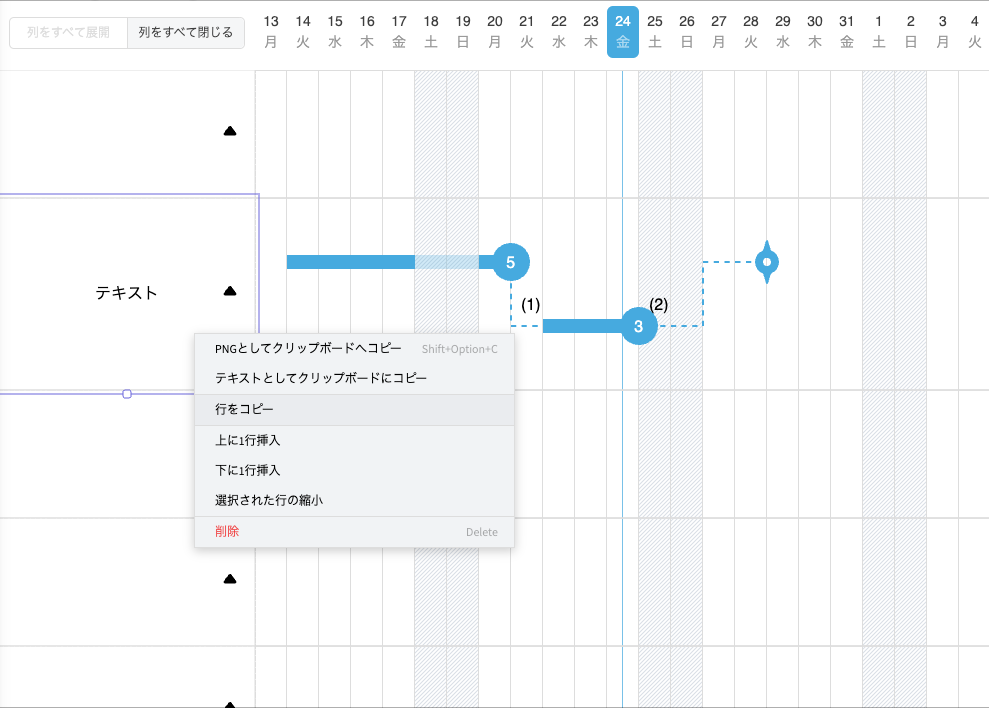The width and height of the screenshot is (989, 708).
Task: Click the highlighted today date 24 金
Action: (623, 34)
